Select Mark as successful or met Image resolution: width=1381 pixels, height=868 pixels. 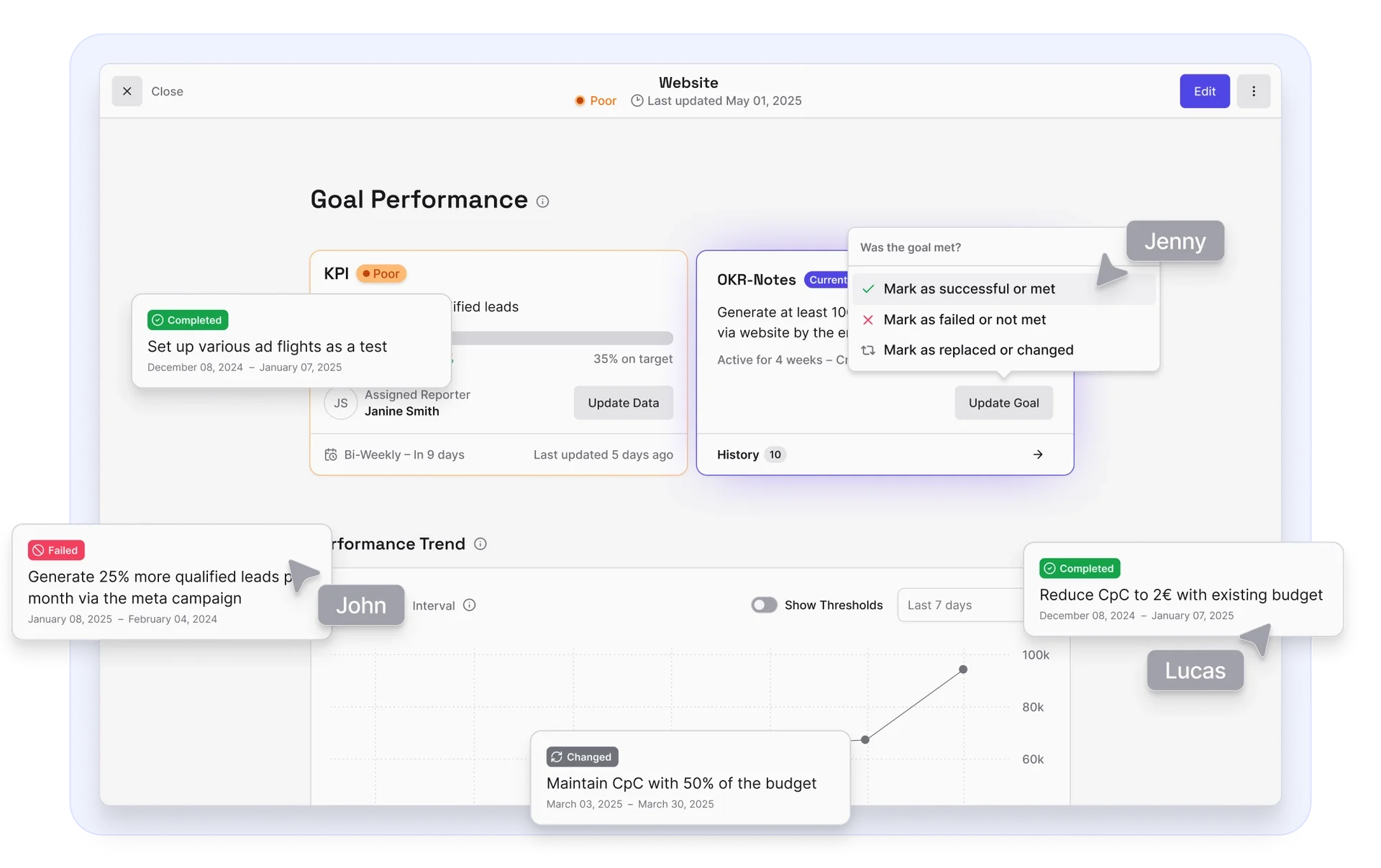[x=968, y=289]
